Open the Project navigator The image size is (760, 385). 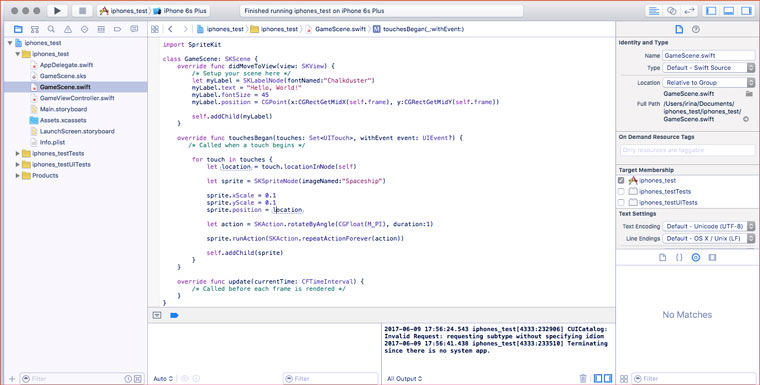coord(18,29)
